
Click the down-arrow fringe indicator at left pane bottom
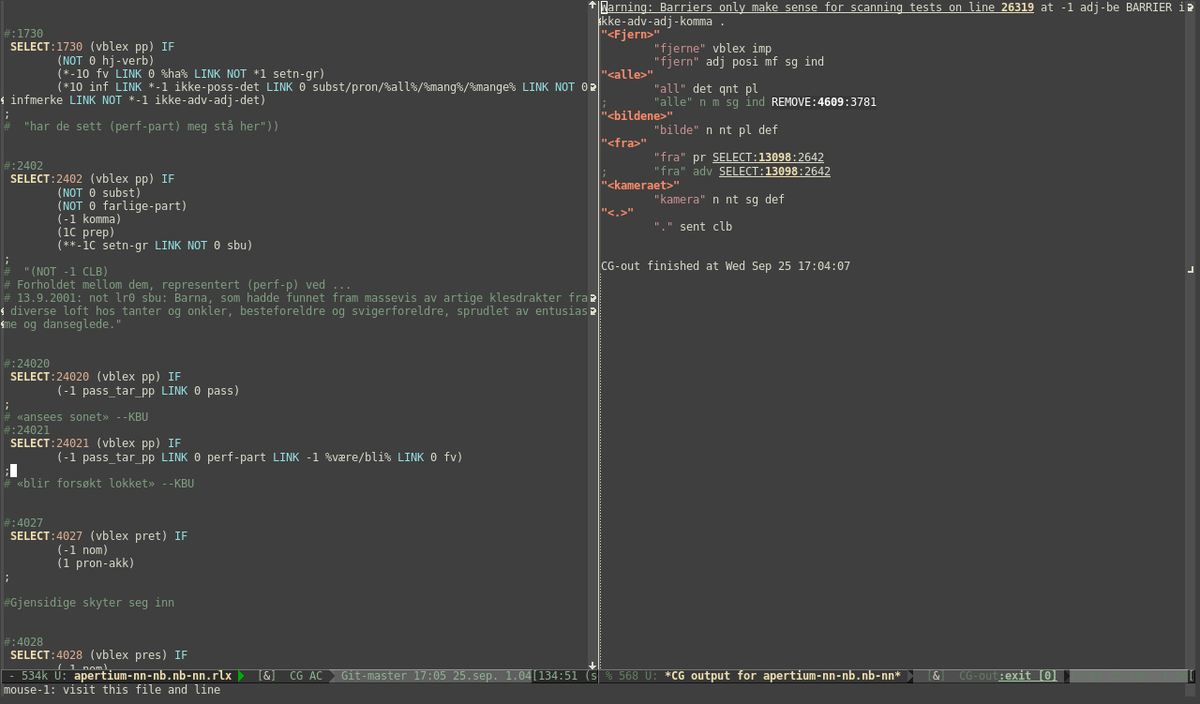point(594,664)
